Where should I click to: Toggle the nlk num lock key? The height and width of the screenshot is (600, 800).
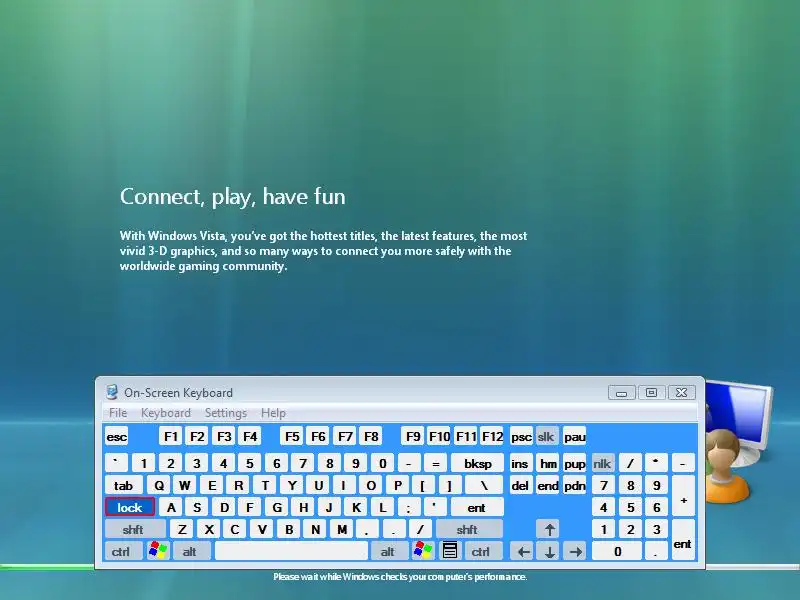point(603,463)
